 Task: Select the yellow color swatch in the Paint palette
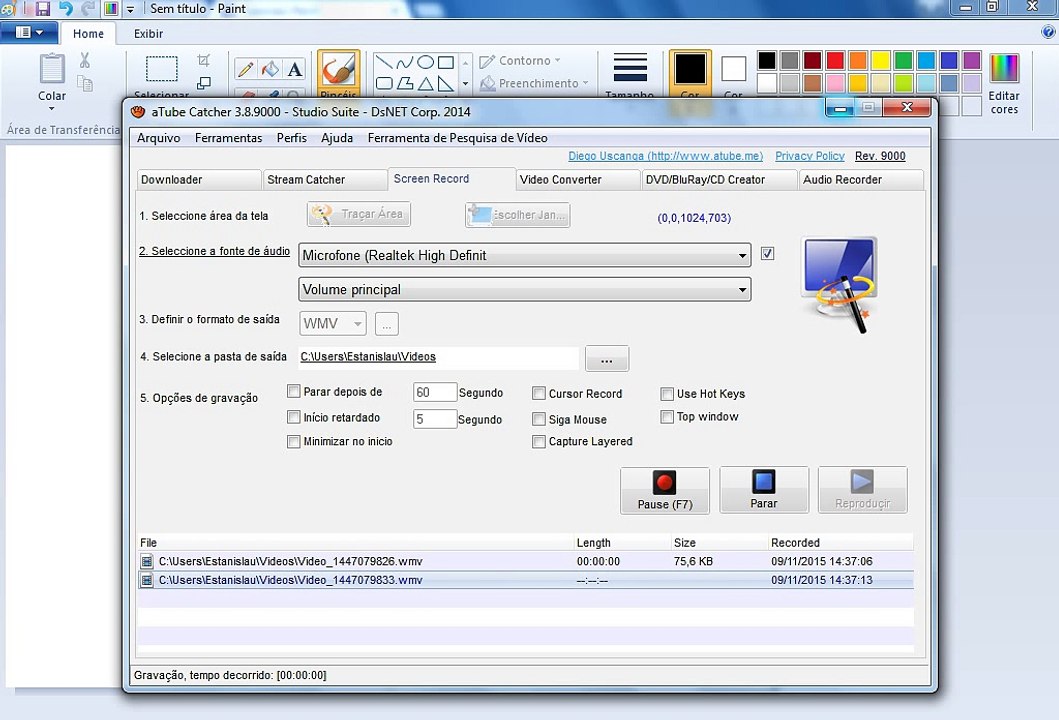point(881,61)
